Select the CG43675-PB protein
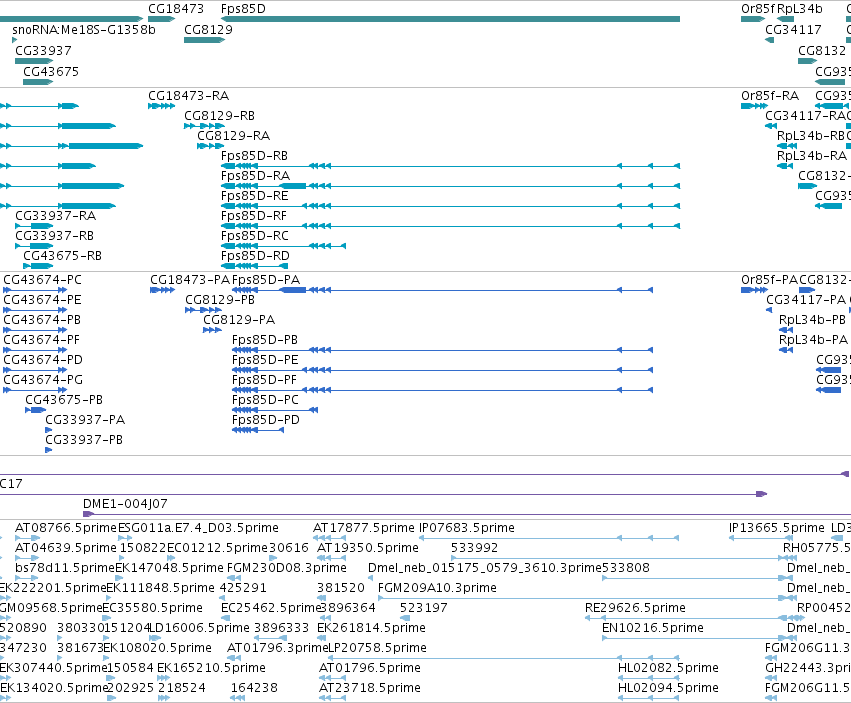 coord(35,410)
